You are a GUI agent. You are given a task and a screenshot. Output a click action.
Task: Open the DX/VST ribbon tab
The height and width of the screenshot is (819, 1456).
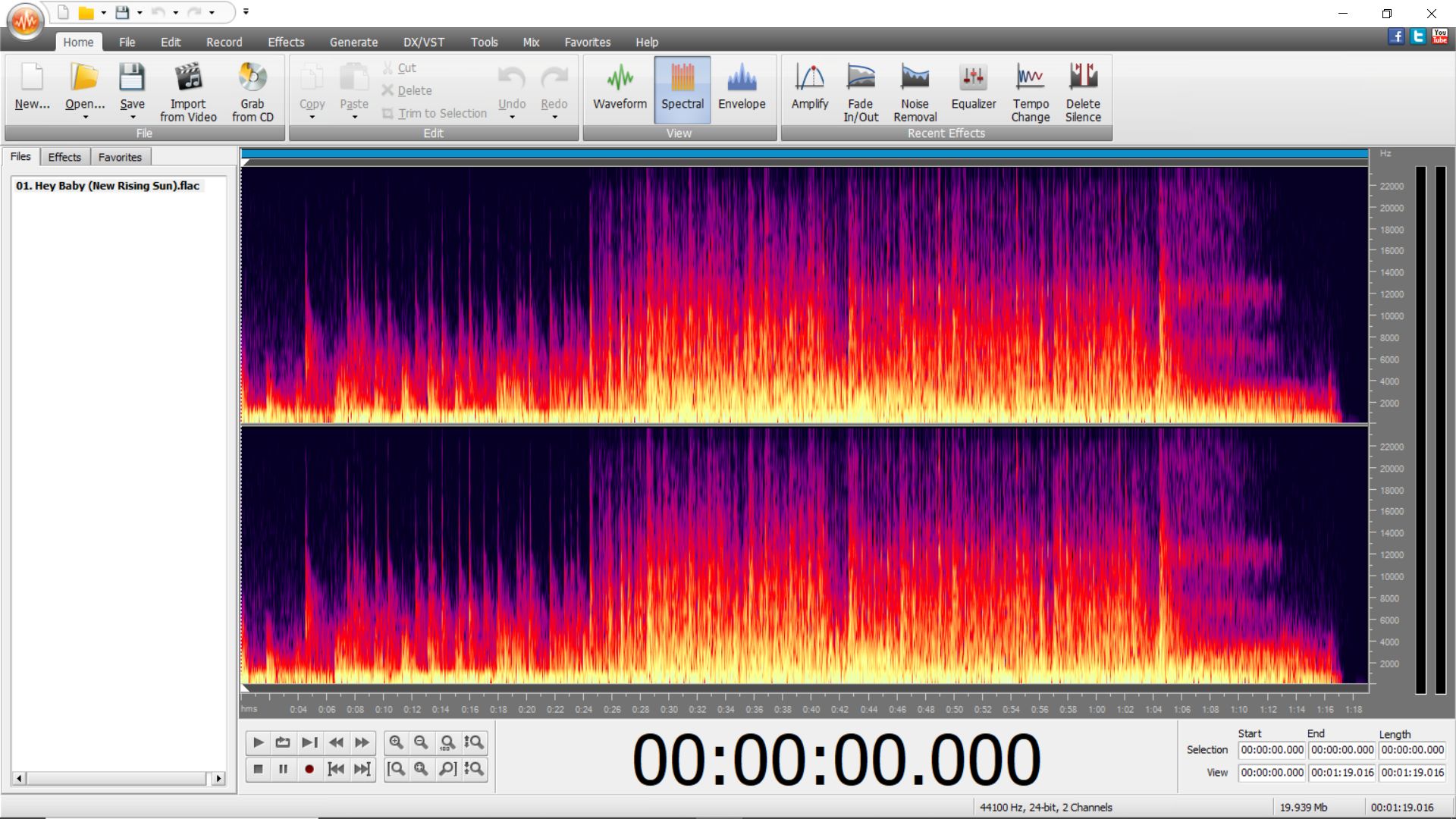pos(424,42)
